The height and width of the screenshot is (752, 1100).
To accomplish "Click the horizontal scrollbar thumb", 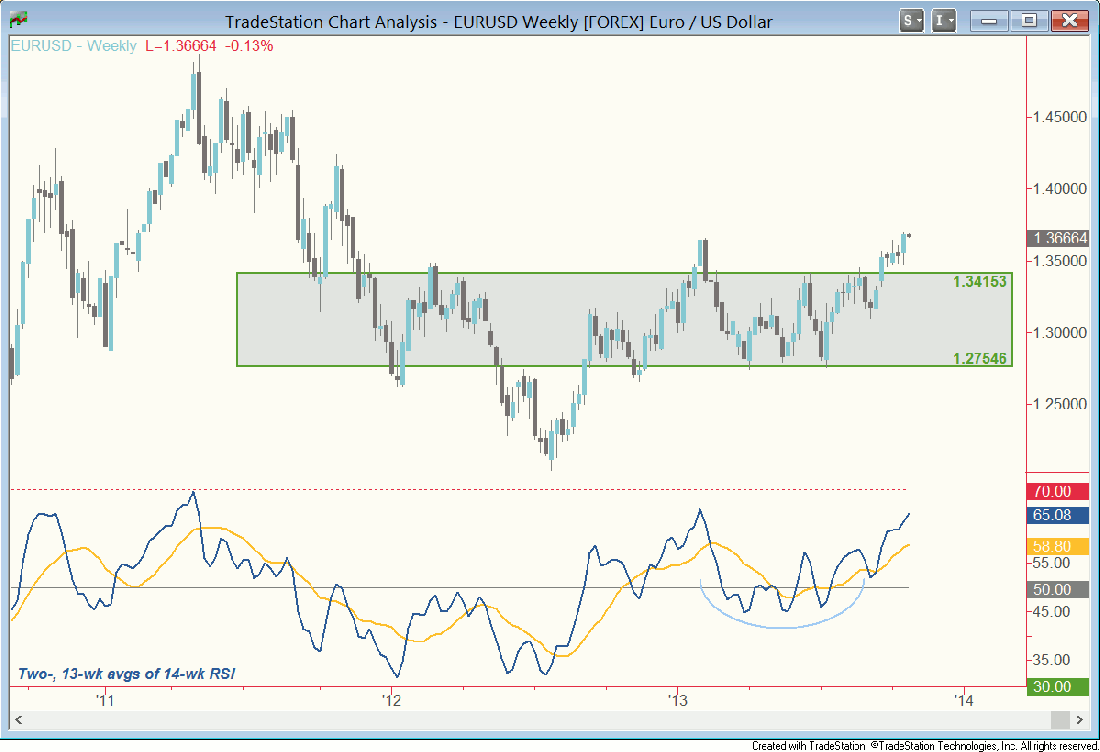I will [x=1058, y=720].
